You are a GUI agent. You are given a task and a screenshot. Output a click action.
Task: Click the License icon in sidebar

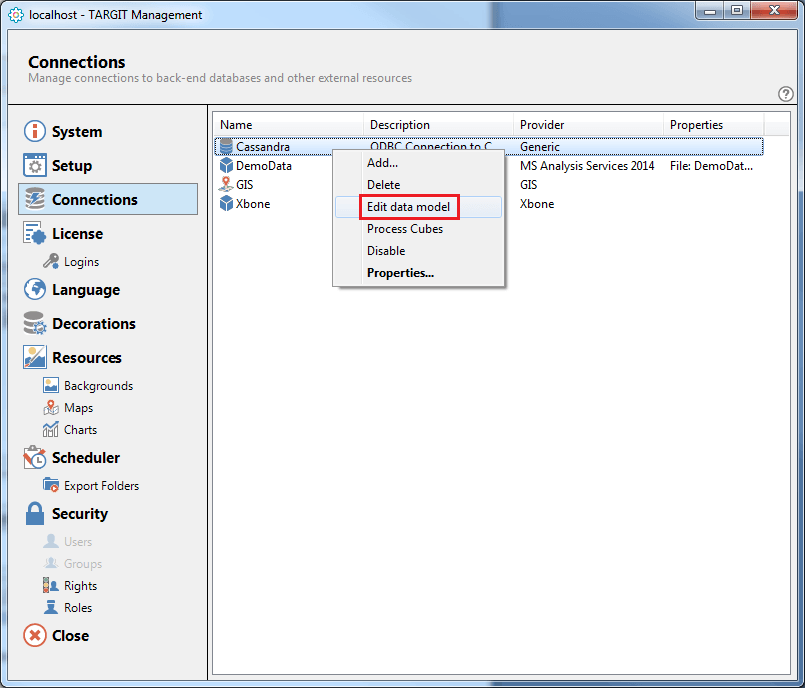35,234
